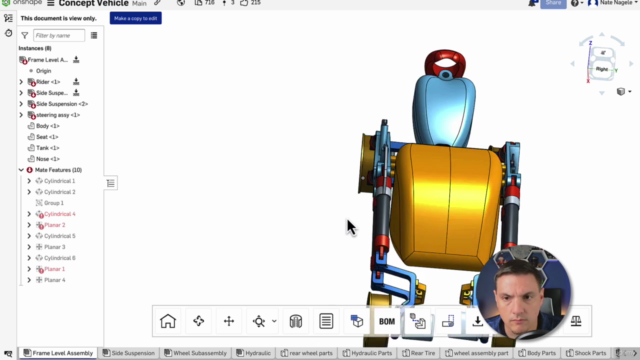
Task: Select the Pan move arrows tool
Action: (x=229, y=321)
